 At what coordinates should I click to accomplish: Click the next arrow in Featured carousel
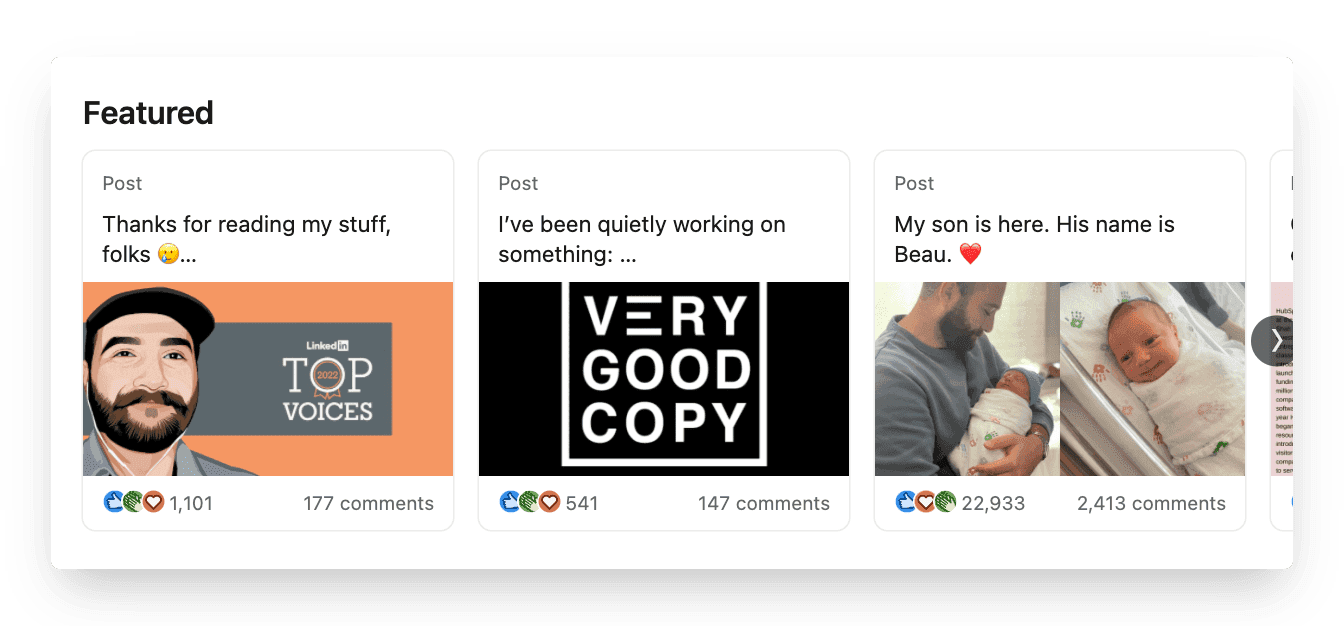[x=1275, y=341]
